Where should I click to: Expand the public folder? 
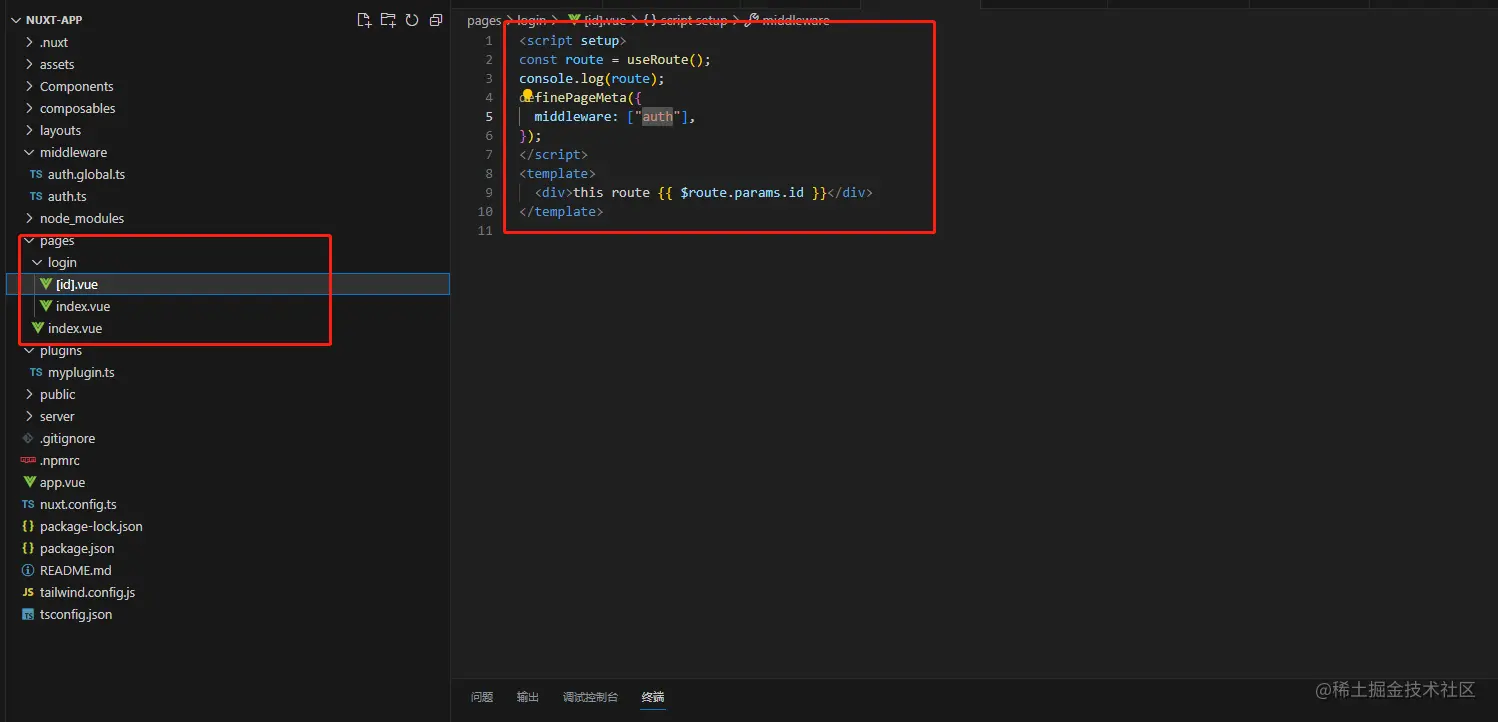point(29,394)
